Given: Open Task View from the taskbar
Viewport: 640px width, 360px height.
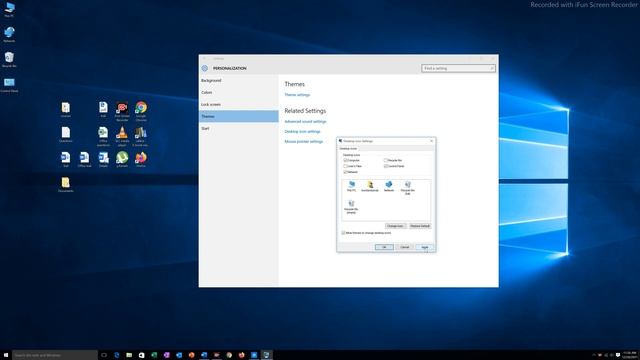Looking at the screenshot, I should [104, 355].
